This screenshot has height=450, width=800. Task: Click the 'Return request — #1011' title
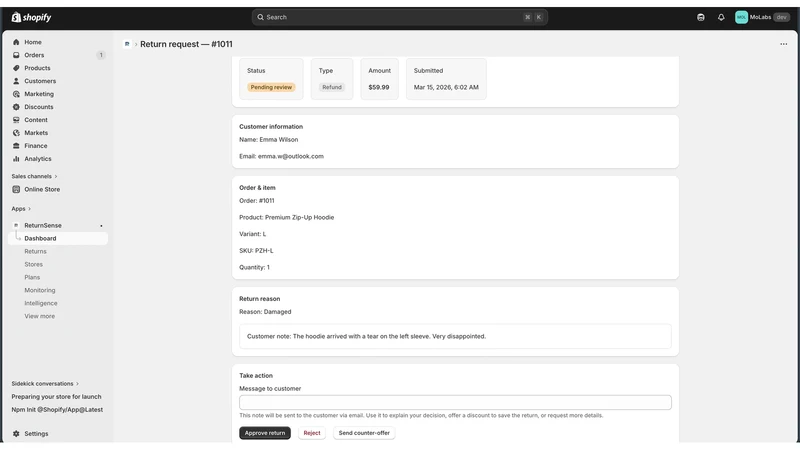(x=186, y=44)
